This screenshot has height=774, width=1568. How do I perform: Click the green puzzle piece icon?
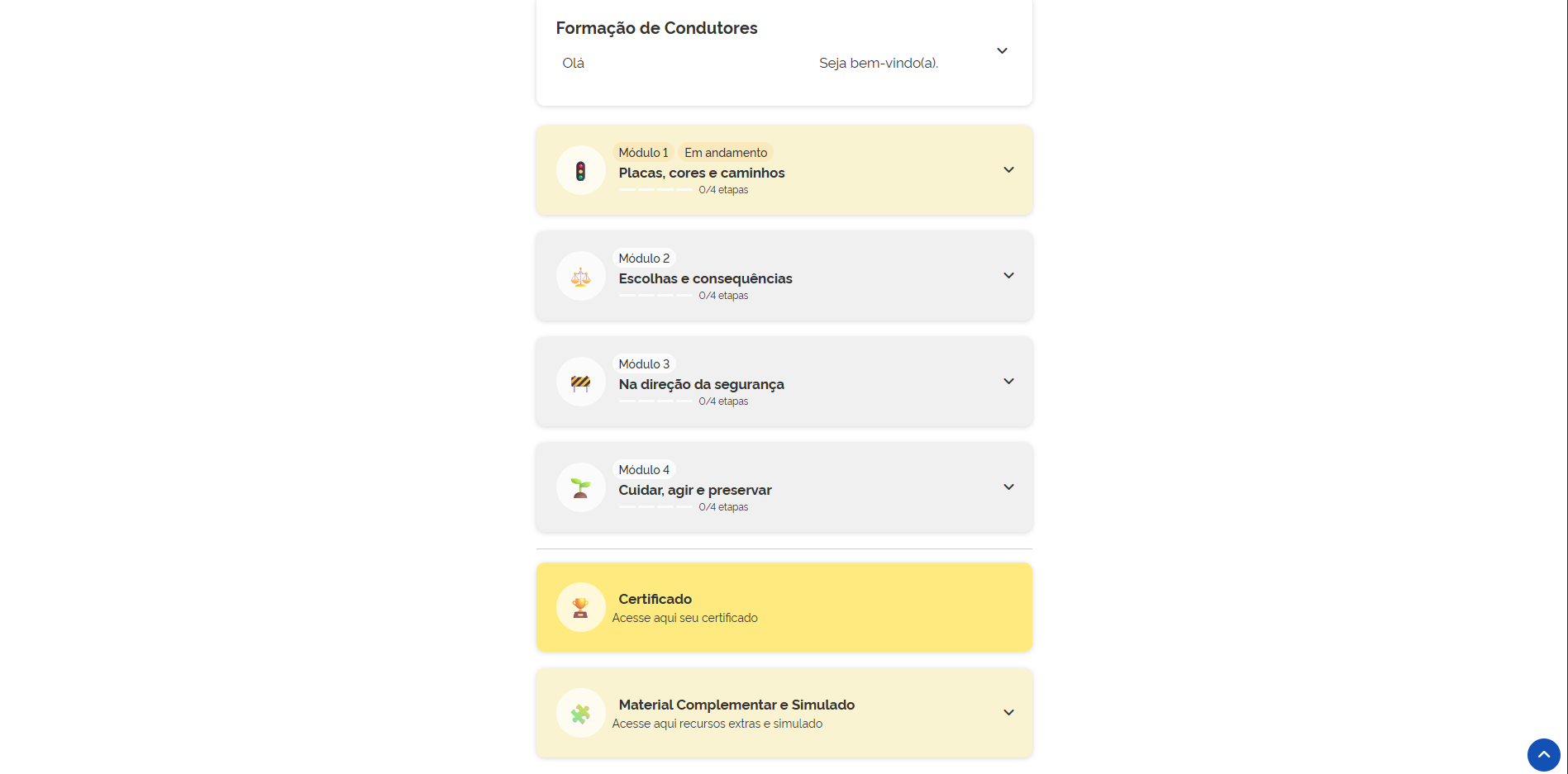[580, 714]
